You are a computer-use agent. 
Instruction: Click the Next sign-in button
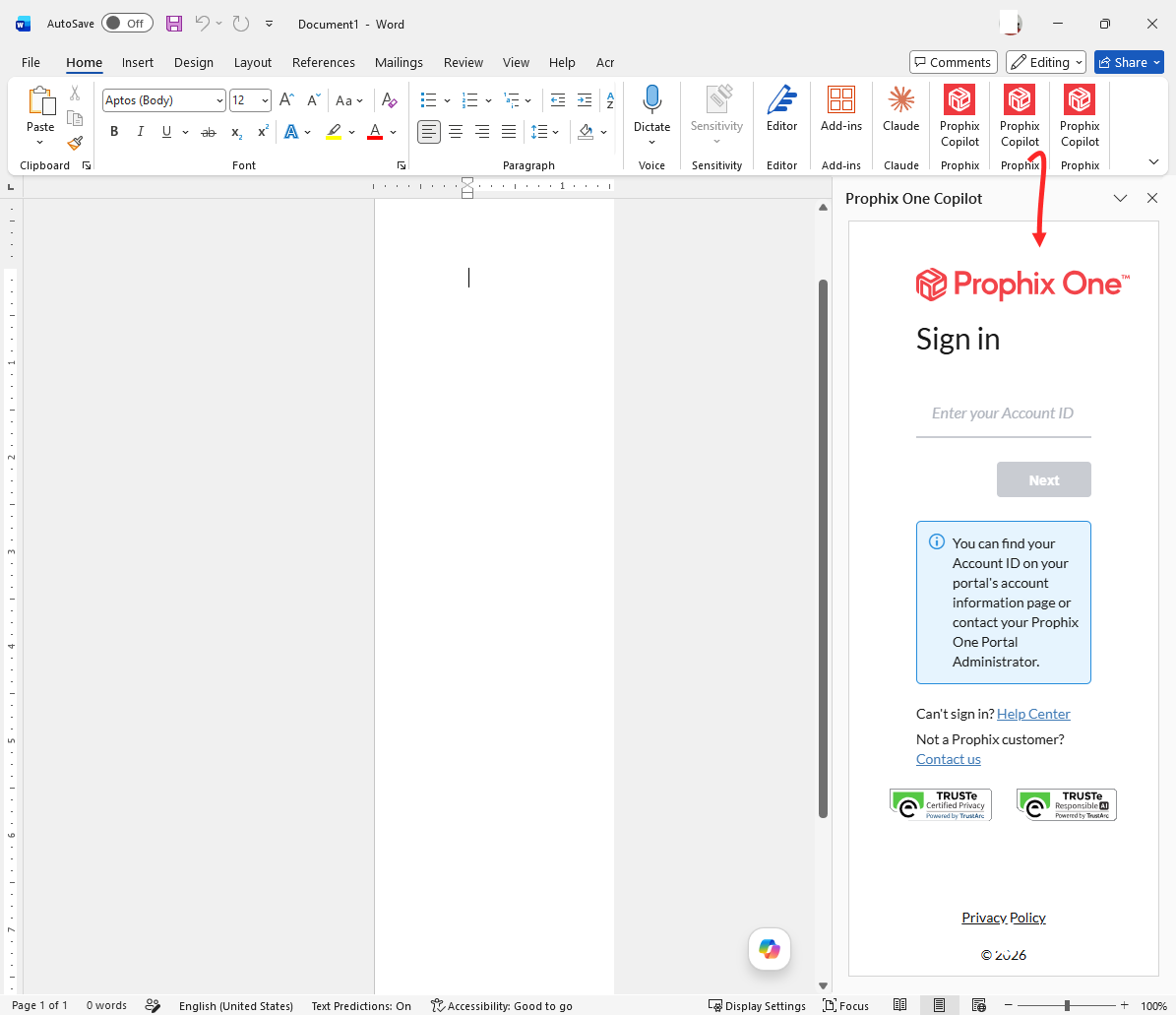click(x=1043, y=479)
